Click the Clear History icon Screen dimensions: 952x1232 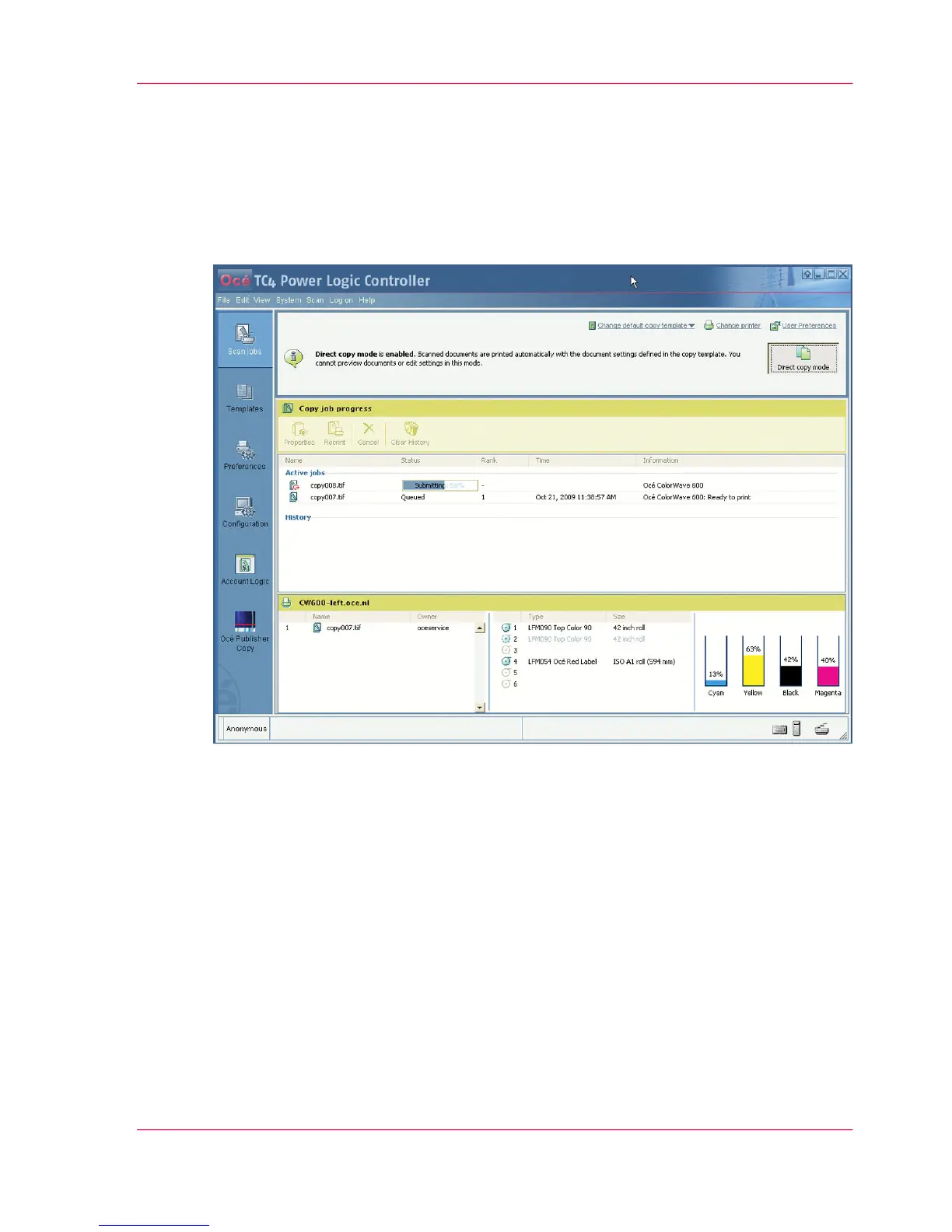click(x=410, y=433)
